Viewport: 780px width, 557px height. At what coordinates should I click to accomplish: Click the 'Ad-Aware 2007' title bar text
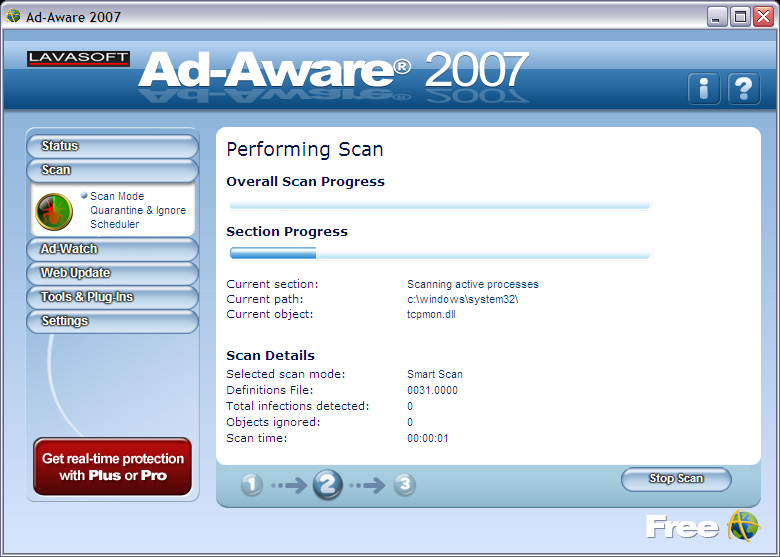(x=73, y=17)
